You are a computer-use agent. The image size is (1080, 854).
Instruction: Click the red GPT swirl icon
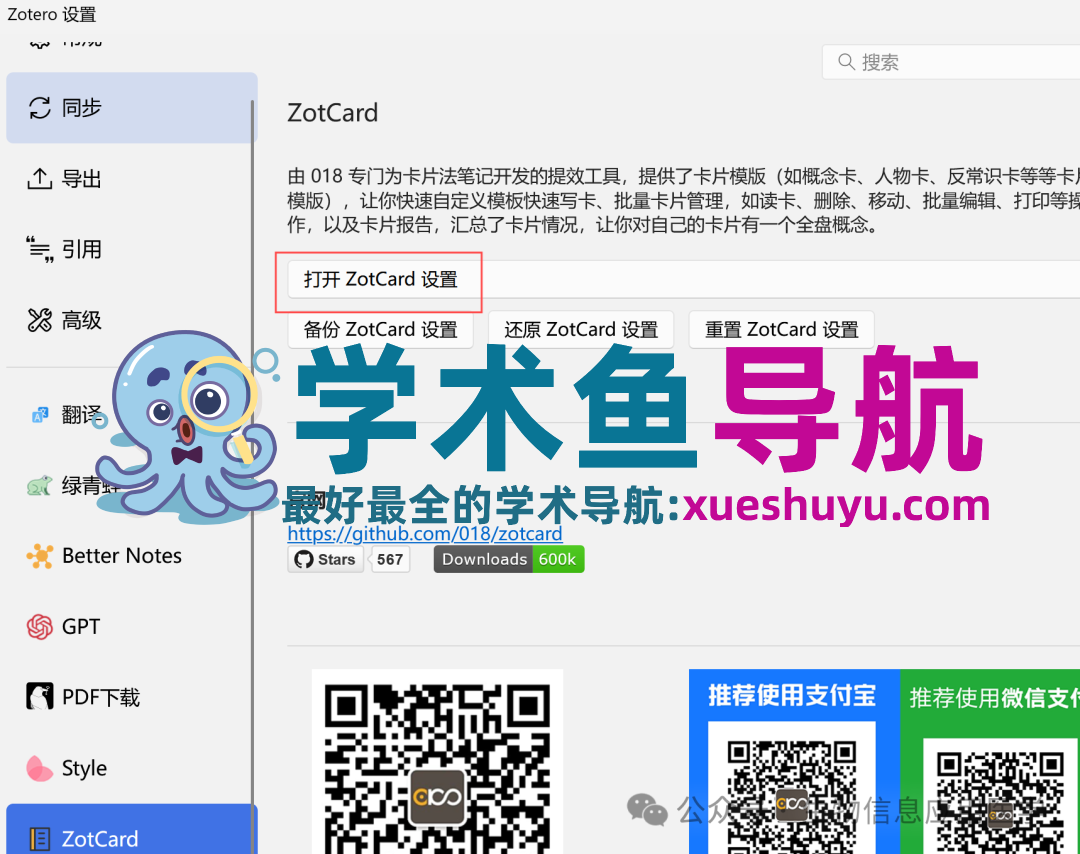pyautogui.click(x=40, y=627)
